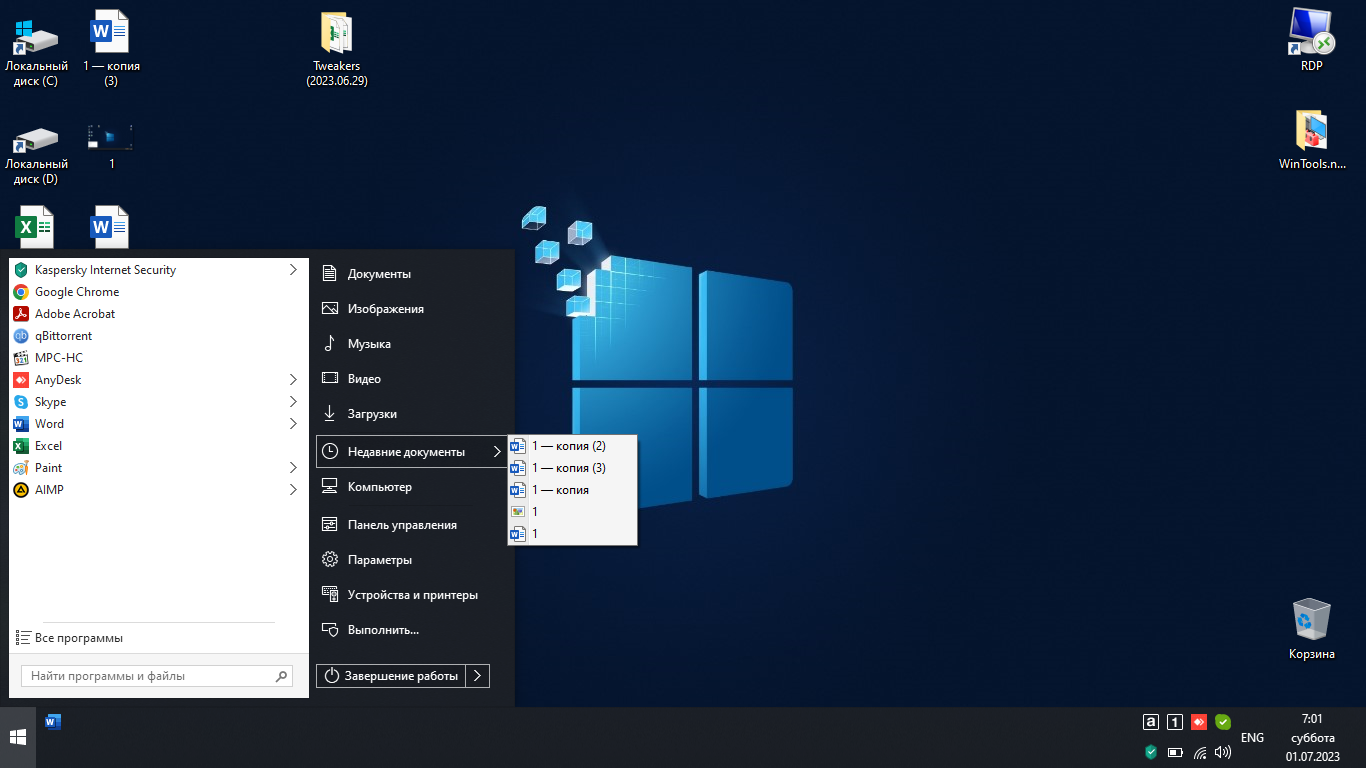The image size is (1366, 768).
Task: Click the "Найти программы и файлы" search field
Action: point(148,676)
